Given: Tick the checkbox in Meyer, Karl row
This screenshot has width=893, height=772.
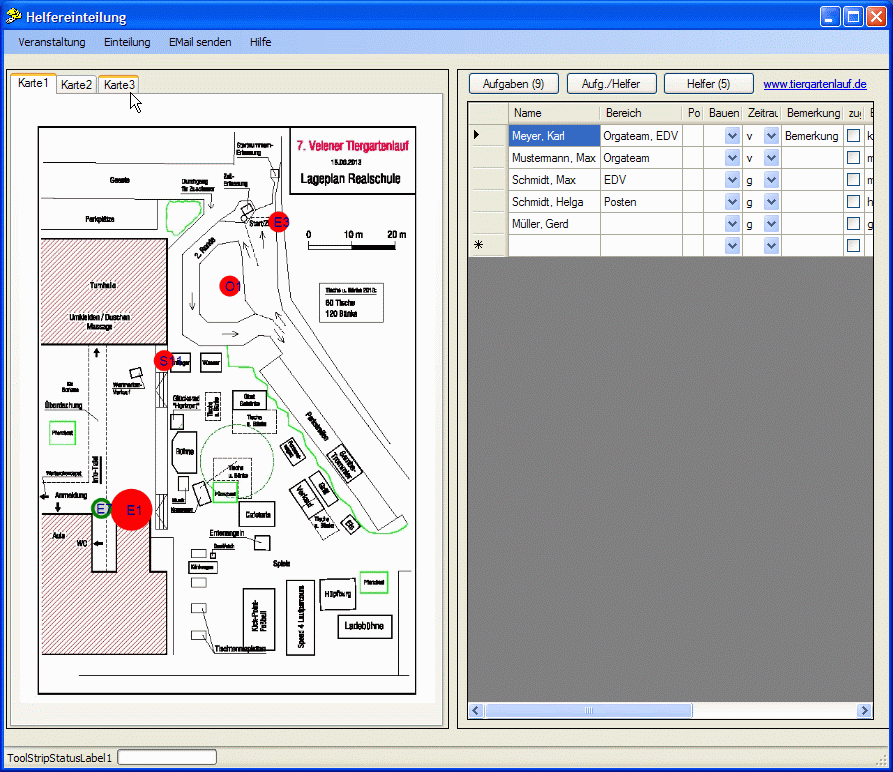Looking at the screenshot, I should pyautogui.click(x=853, y=135).
